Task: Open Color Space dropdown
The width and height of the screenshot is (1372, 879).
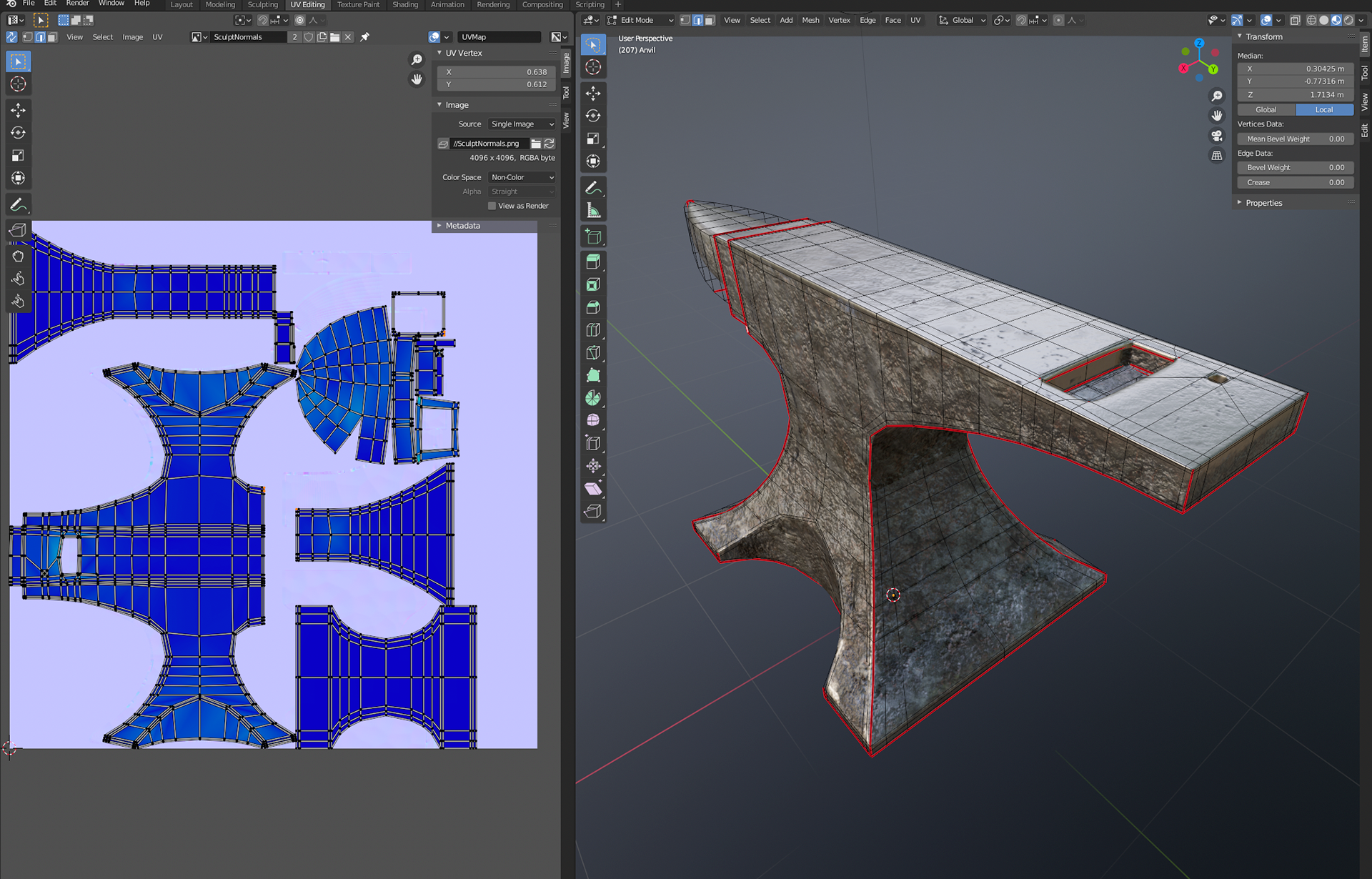Action: [522, 177]
